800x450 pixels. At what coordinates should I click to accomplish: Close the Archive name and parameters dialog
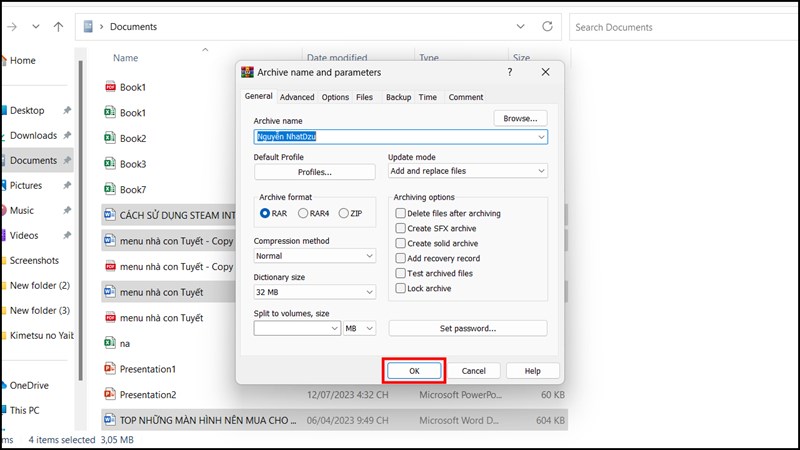click(545, 72)
